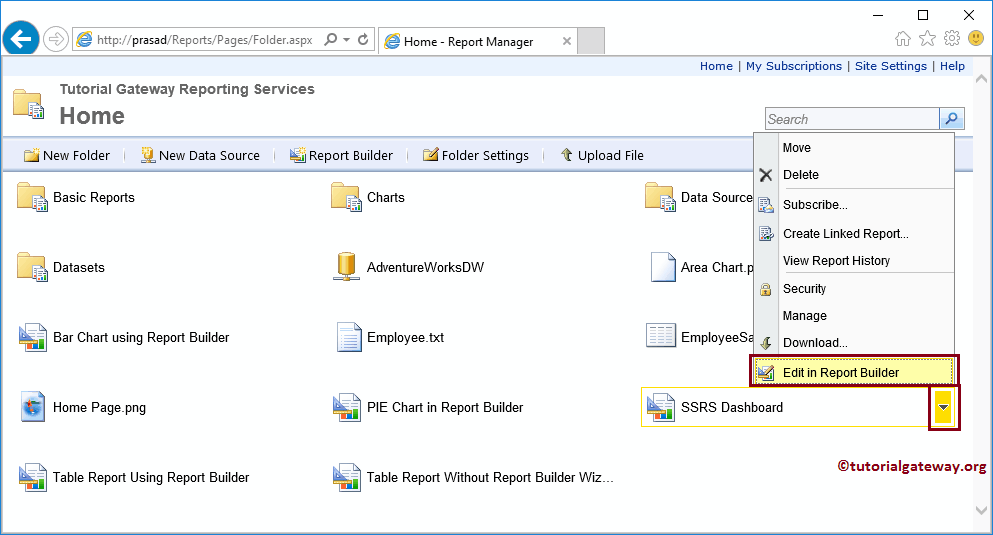Viewport: 993px width, 535px height.
Task: Launch Report Builder from toolbar
Action: (x=341, y=155)
